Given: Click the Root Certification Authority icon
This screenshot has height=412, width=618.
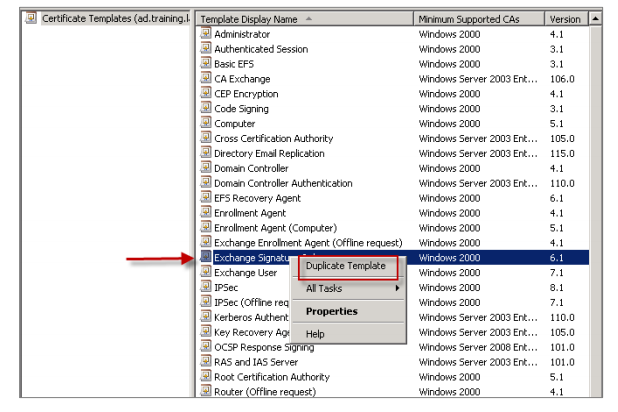Looking at the screenshot, I should click(206, 376).
